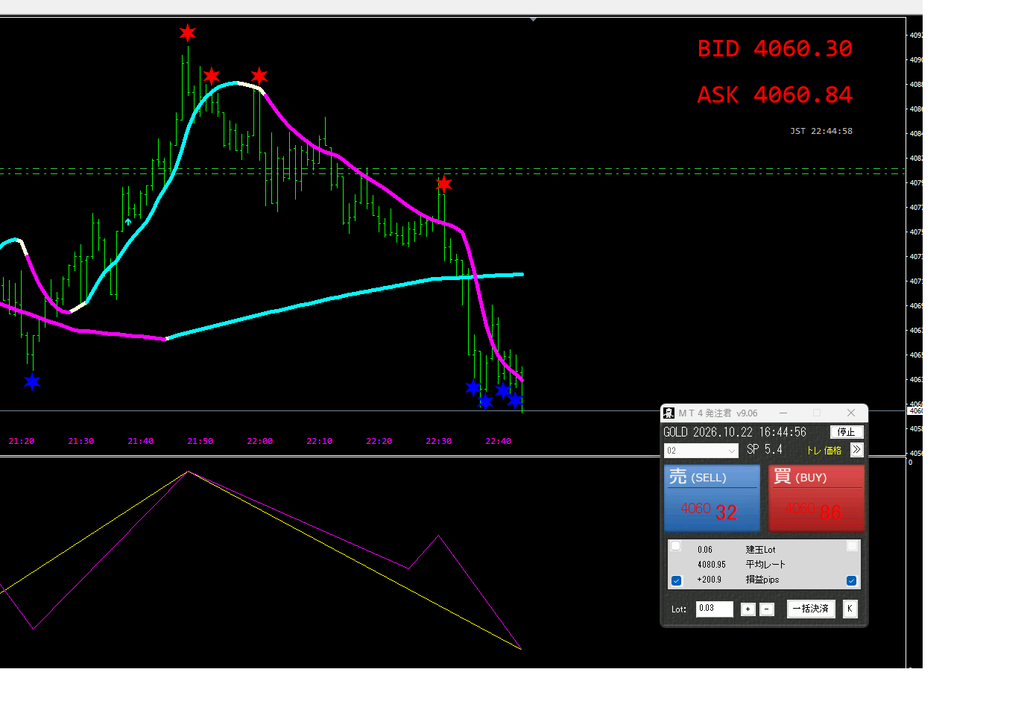
Task: Click the MT4 発注君 app icon in title bar
Action: tap(668, 413)
